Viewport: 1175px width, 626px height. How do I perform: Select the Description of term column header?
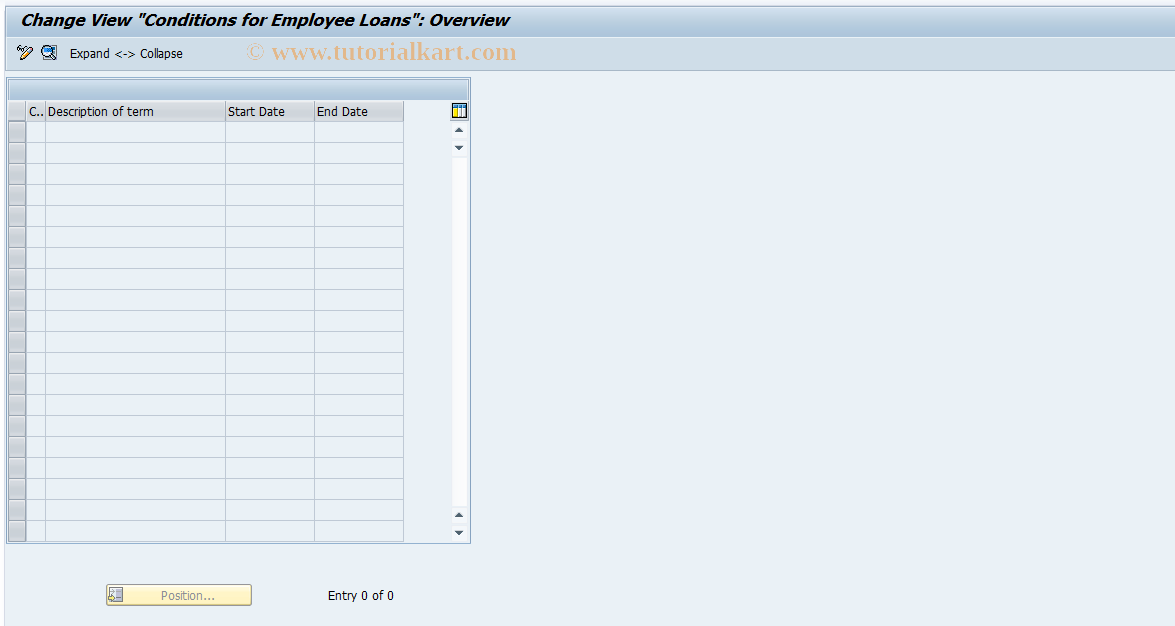[135, 112]
